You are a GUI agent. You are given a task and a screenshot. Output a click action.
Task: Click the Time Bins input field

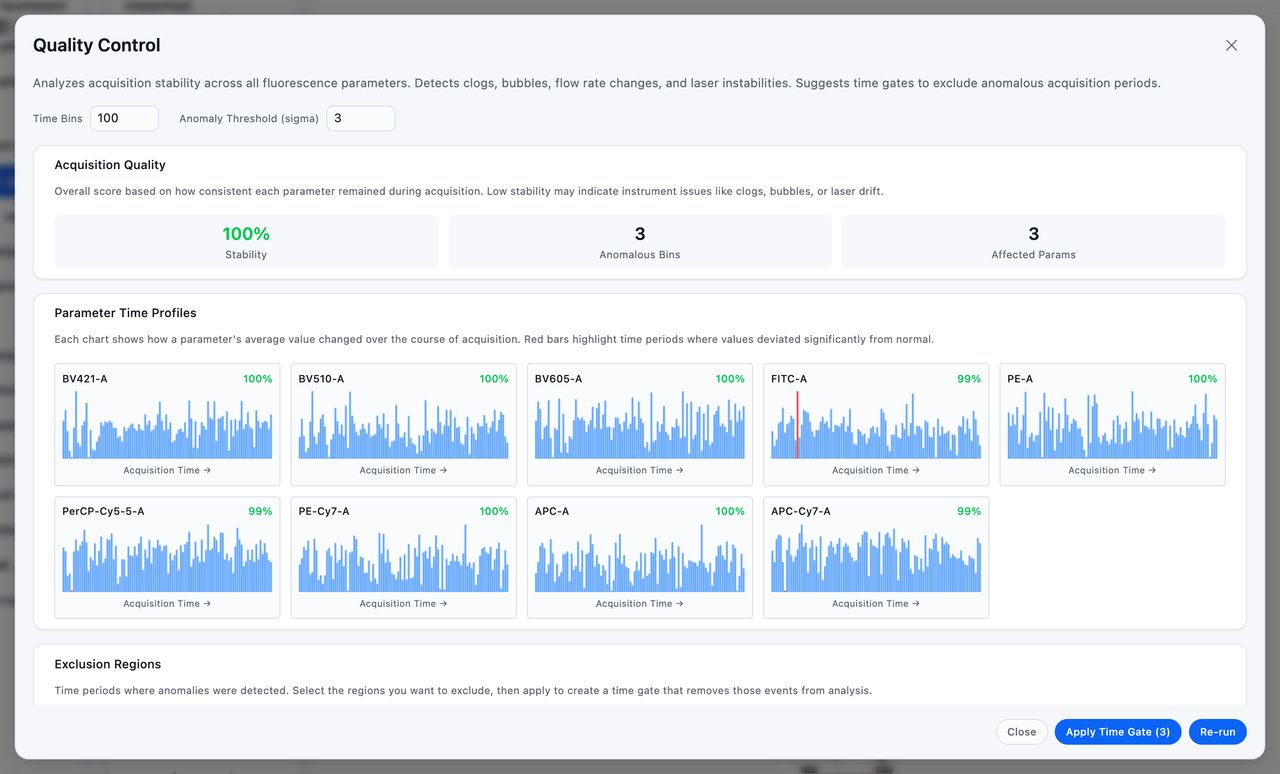pos(125,118)
